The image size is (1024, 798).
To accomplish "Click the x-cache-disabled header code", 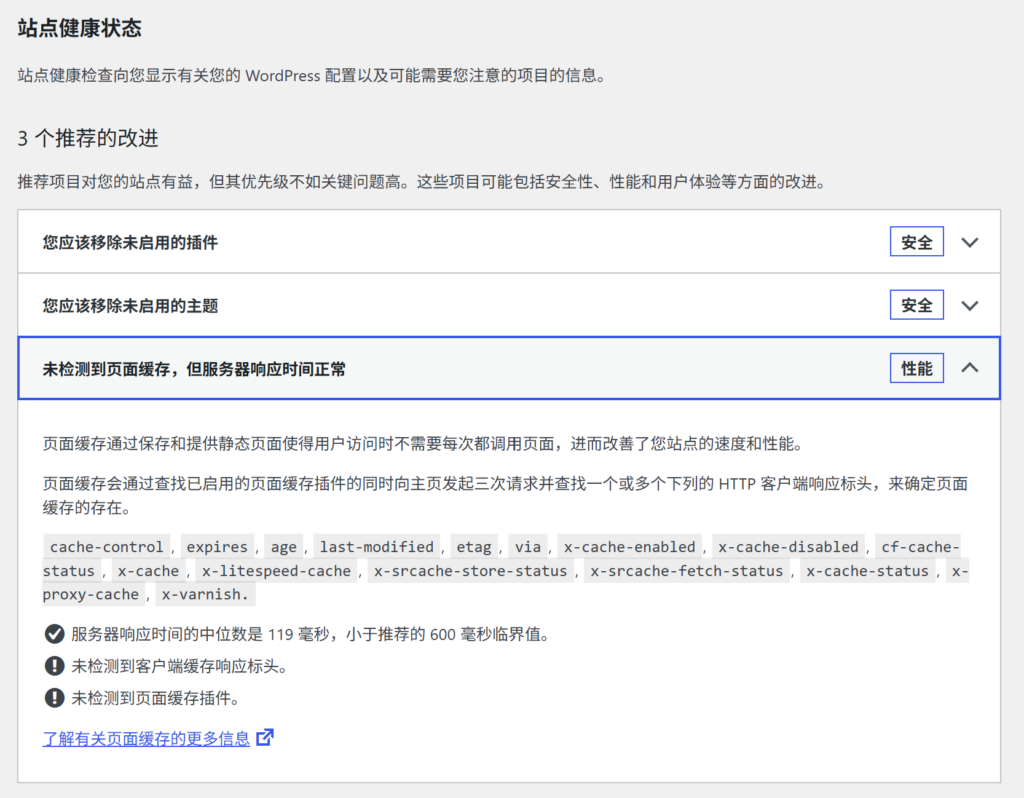I will tap(788, 547).
